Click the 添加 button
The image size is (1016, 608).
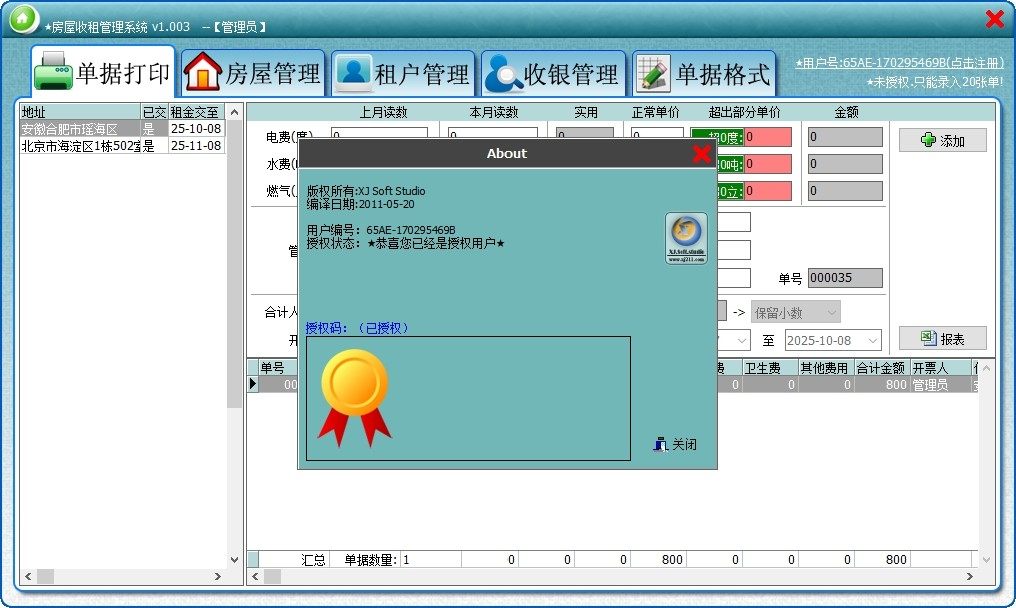[x=943, y=140]
